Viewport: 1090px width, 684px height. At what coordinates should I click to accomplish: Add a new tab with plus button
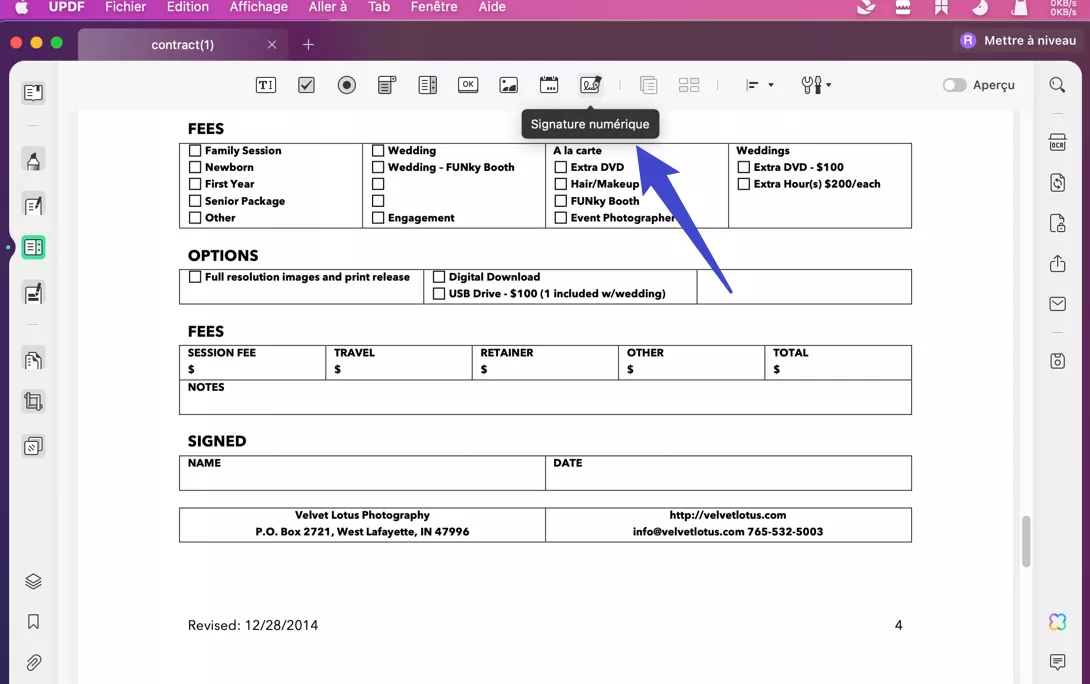point(308,44)
